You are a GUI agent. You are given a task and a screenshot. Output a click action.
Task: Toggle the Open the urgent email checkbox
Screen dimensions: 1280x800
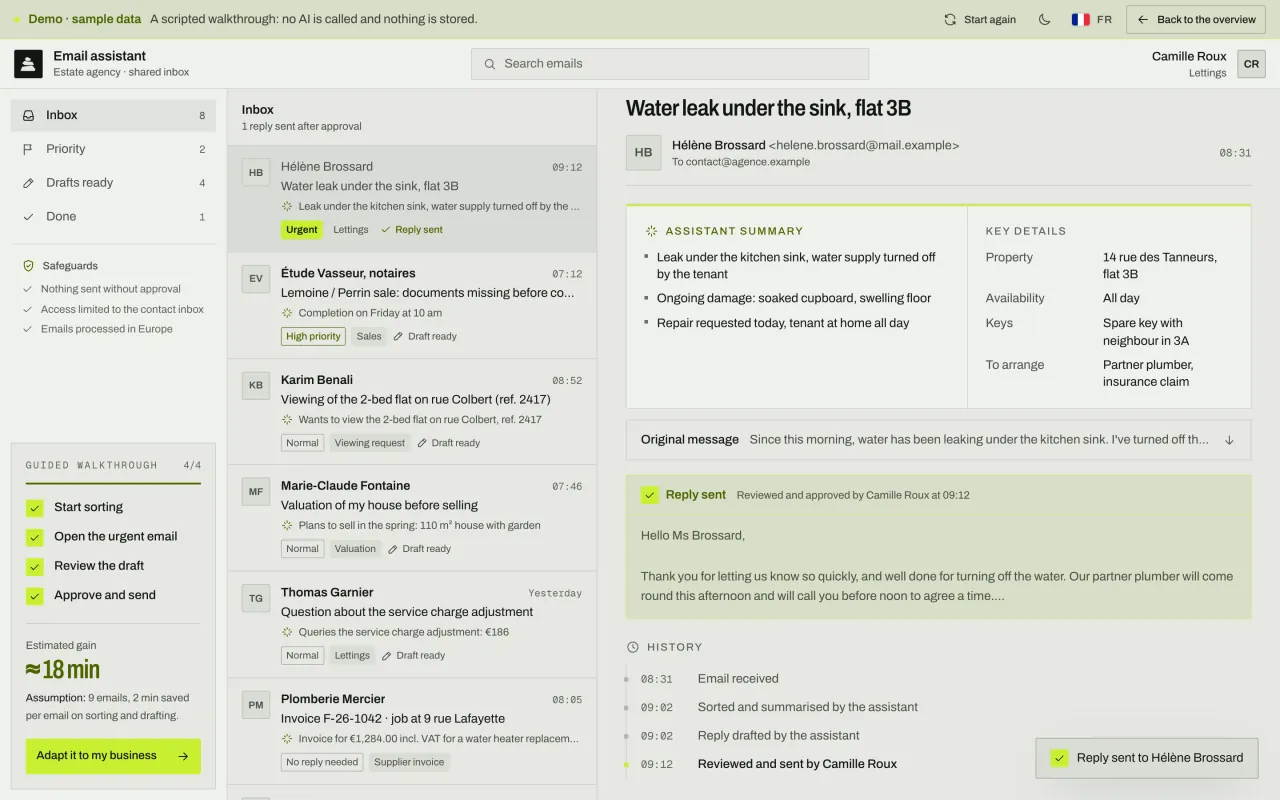pyautogui.click(x=35, y=537)
